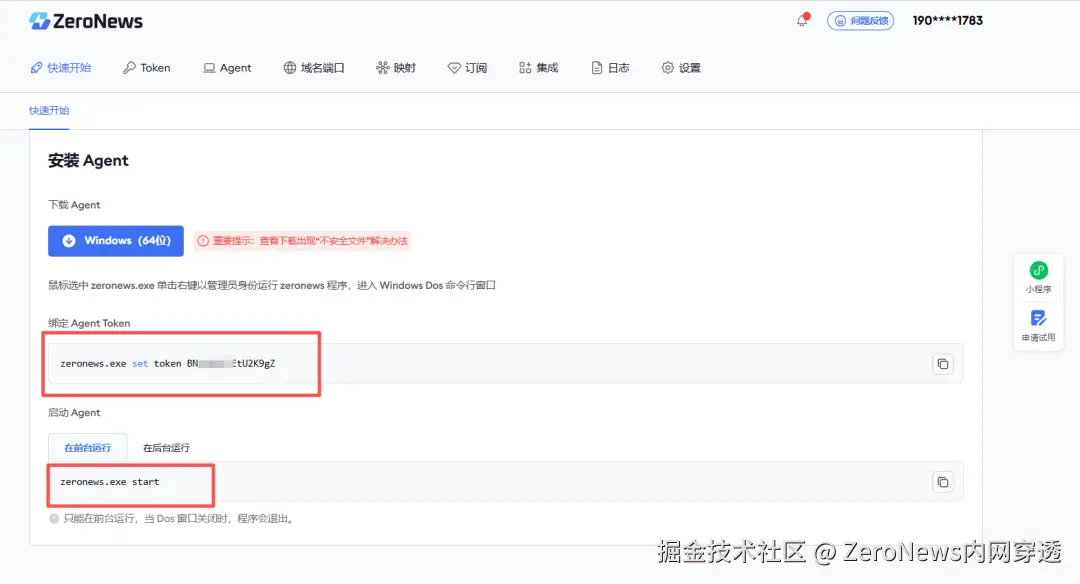Click the rocket icon beside 快速开始
This screenshot has height=584, width=1080.
37,67
